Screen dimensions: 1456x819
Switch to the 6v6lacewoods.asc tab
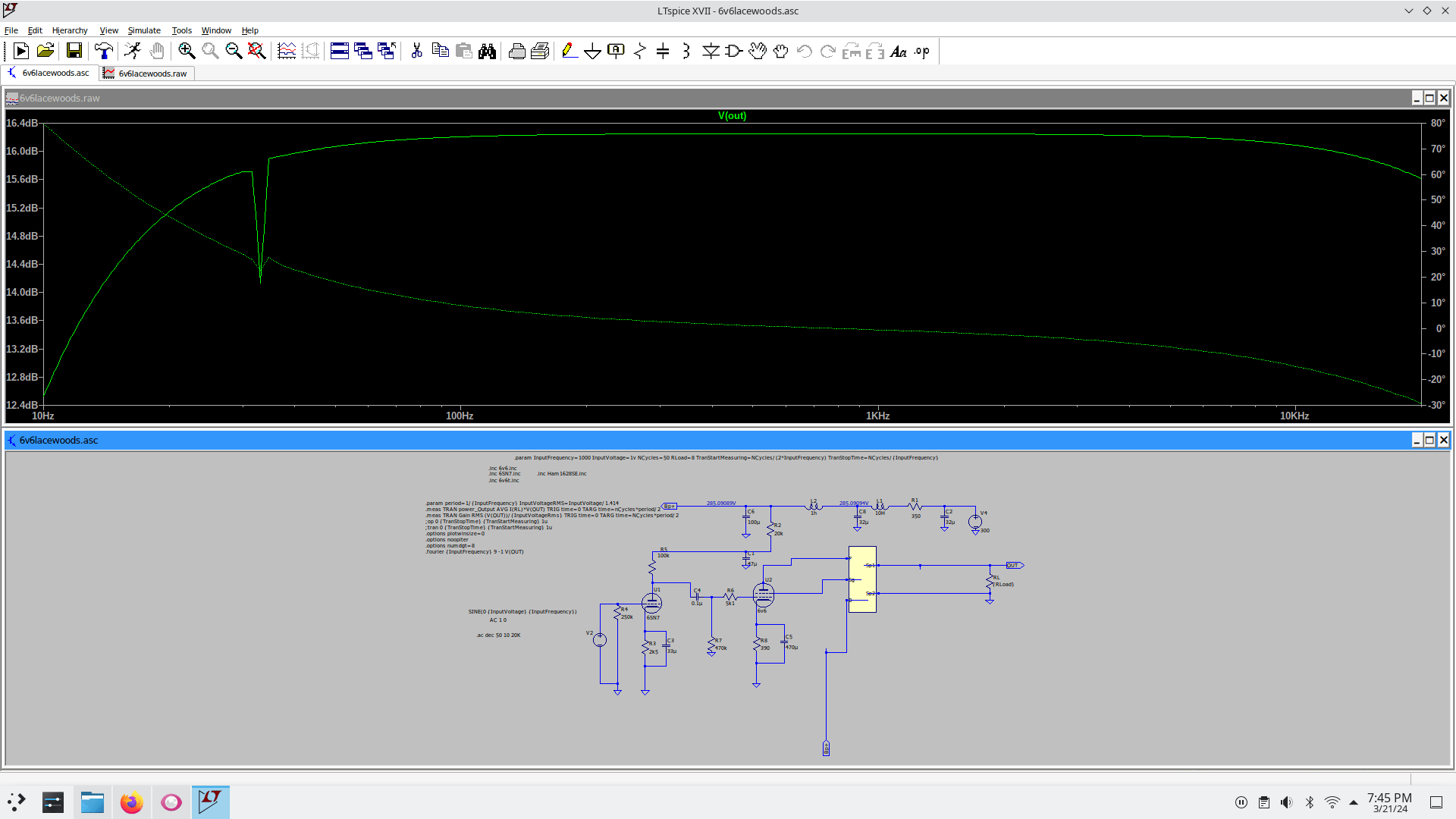(49, 73)
